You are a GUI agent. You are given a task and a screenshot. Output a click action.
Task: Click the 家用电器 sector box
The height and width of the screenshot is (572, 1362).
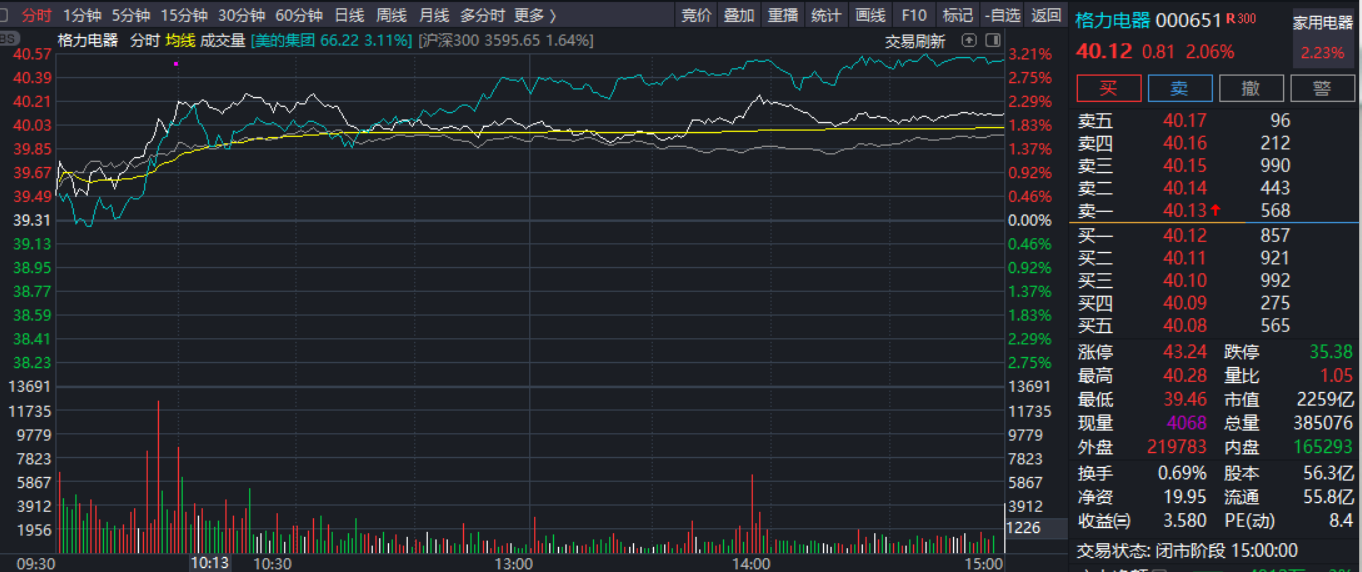point(1322,38)
